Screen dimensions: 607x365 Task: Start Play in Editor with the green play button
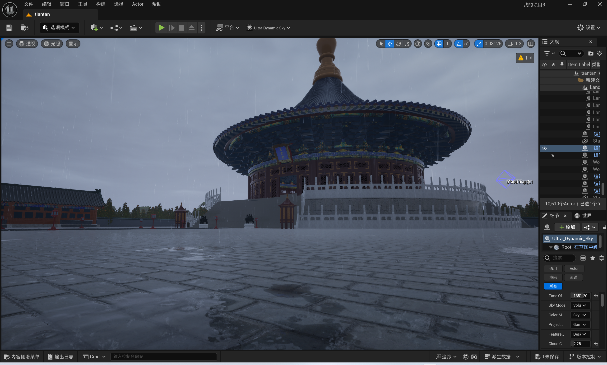click(161, 28)
